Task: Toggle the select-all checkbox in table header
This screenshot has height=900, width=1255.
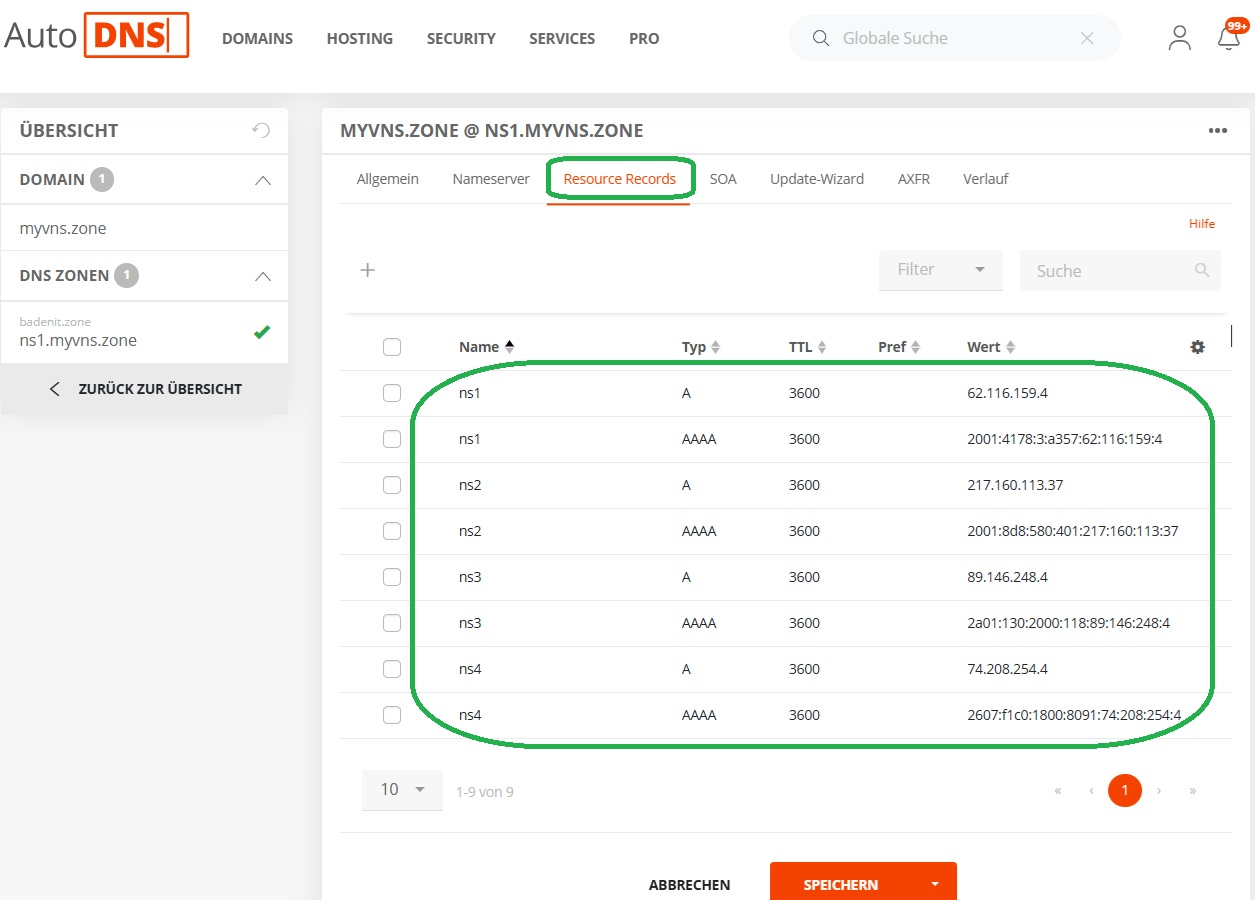Action: click(392, 347)
